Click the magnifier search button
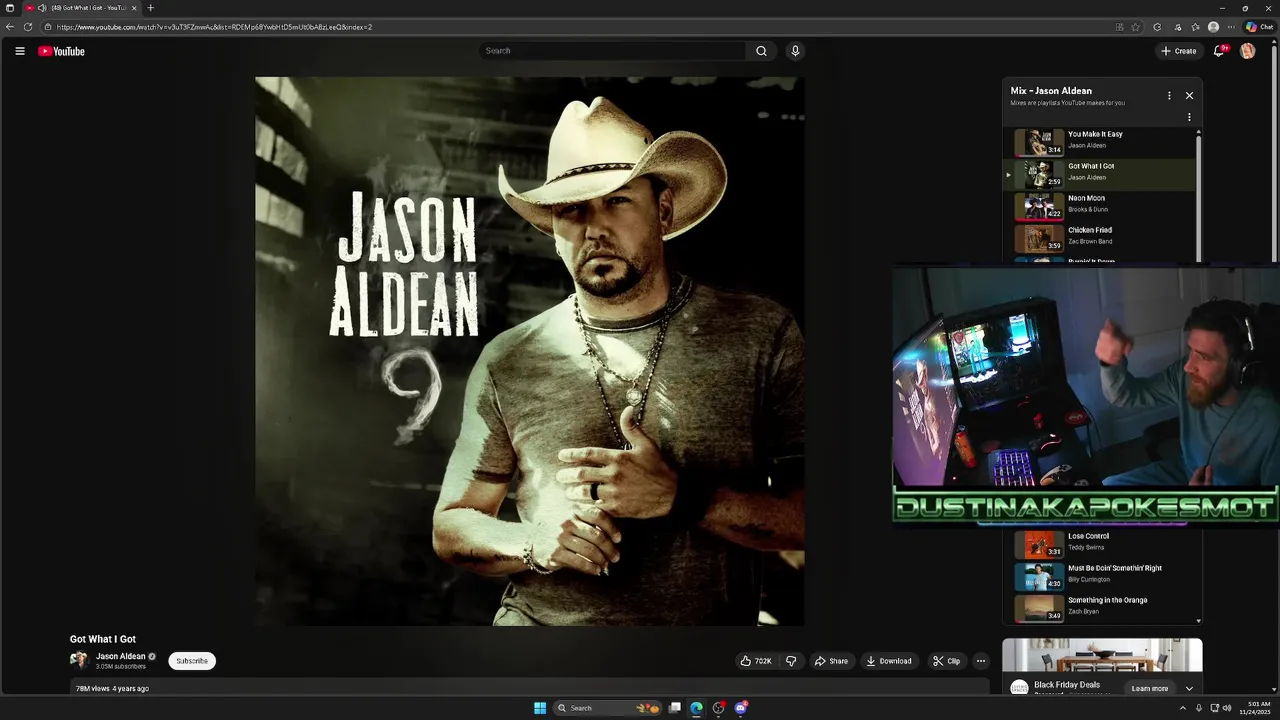Image resolution: width=1280 pixels, height=720 pixels. (x=761, y=51)
